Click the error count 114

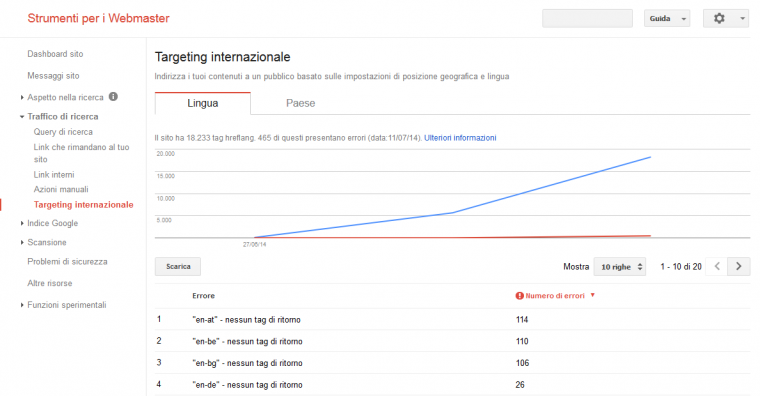pyautogui.click(x=522, y=320)
